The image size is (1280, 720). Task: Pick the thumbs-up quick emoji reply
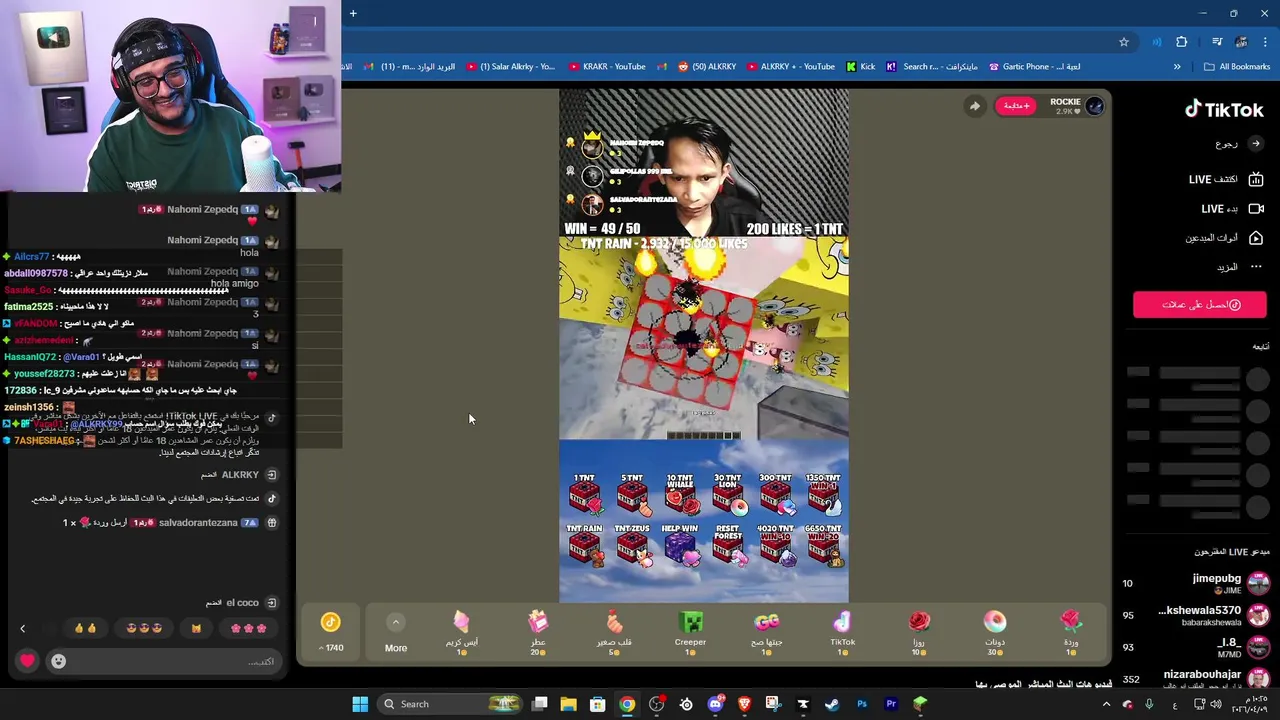pyautogui.click(x=85, y=628)
